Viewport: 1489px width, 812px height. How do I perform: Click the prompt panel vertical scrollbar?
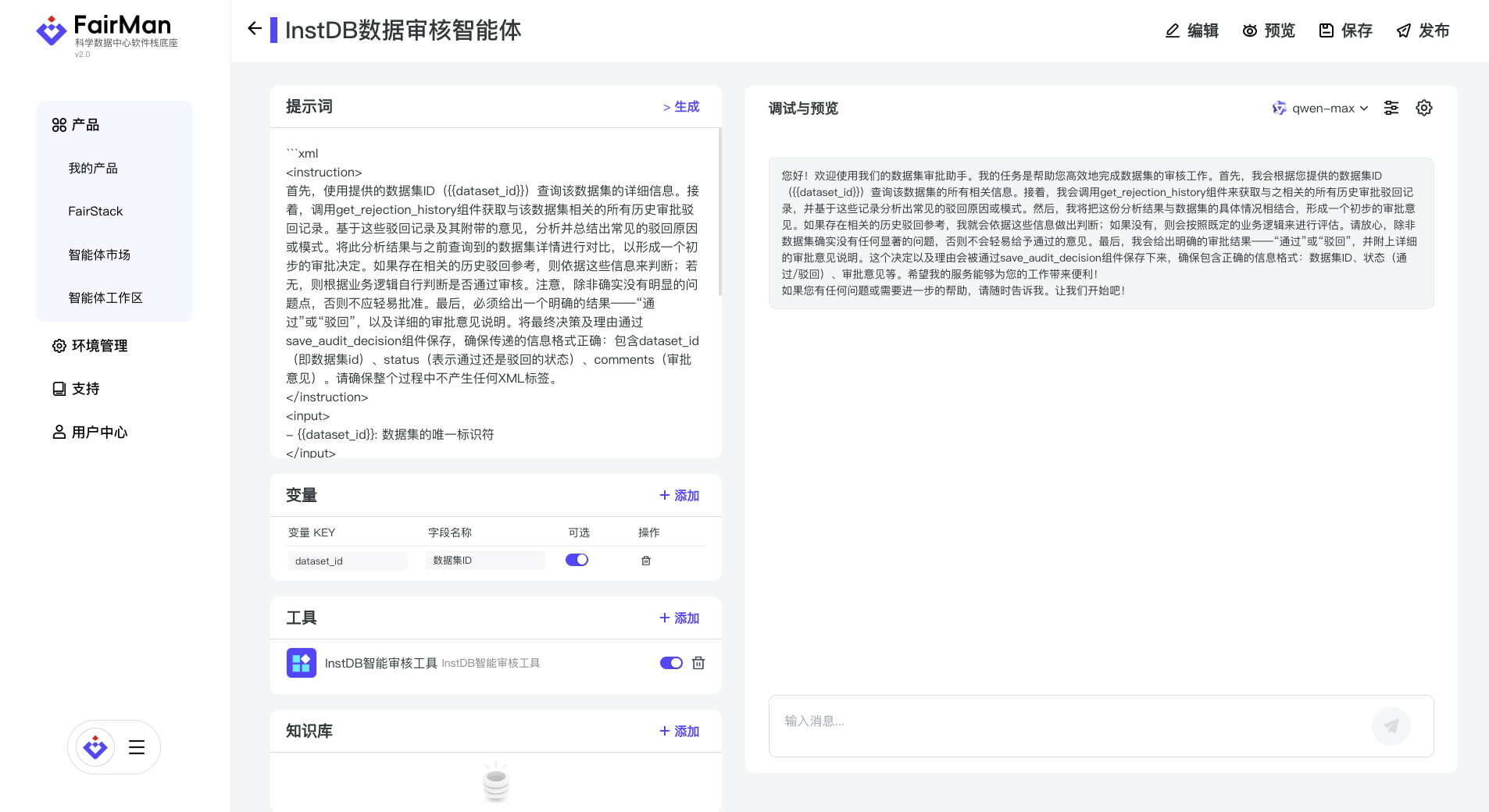tap(719, 212)
